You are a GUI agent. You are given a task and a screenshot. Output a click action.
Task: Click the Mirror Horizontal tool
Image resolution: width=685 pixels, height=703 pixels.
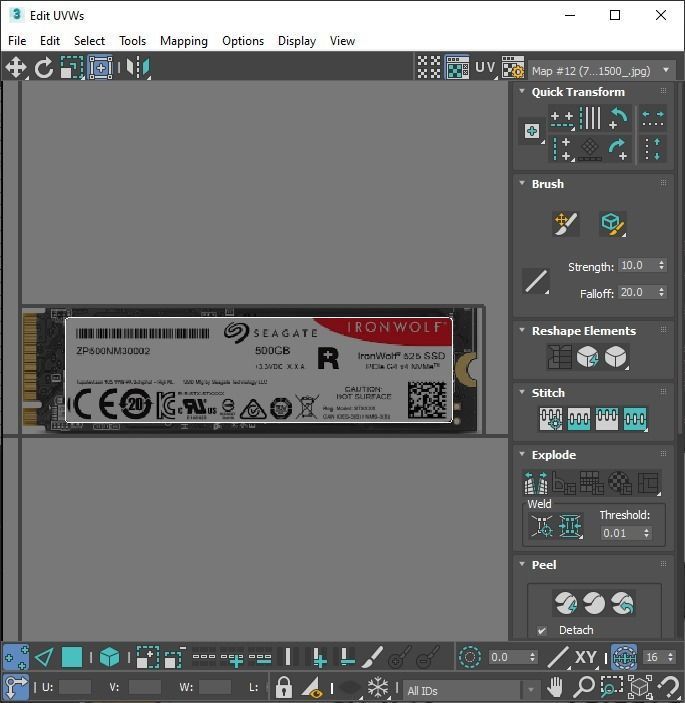[138, 68]
